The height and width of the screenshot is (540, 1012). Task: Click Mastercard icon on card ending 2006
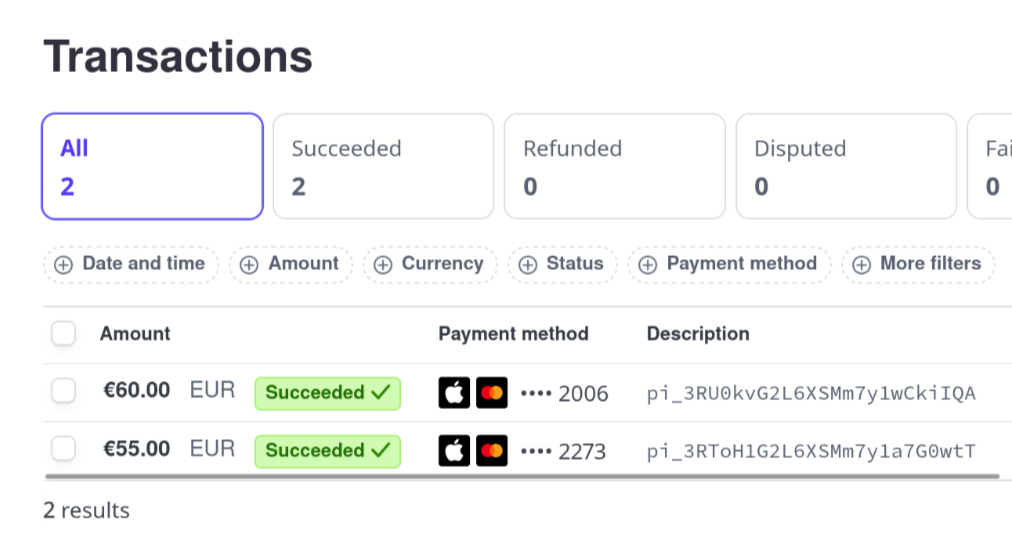pos(492,393)
